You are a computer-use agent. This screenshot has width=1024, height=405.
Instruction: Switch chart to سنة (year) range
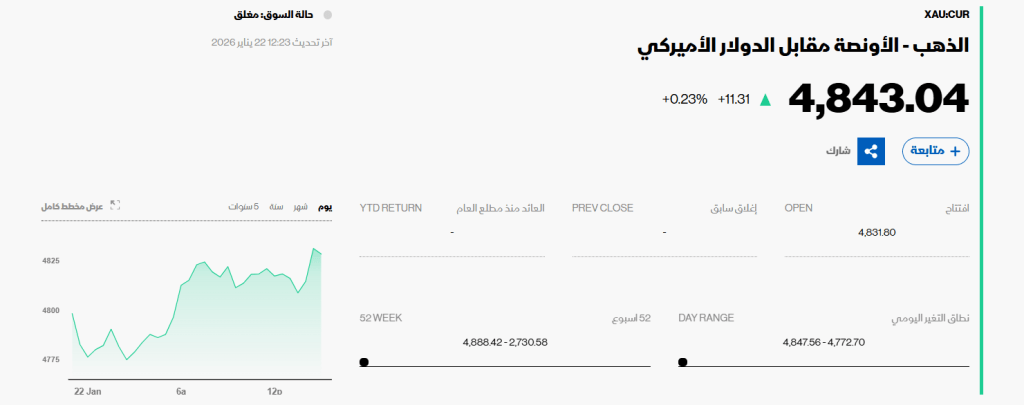coord(276,206)
